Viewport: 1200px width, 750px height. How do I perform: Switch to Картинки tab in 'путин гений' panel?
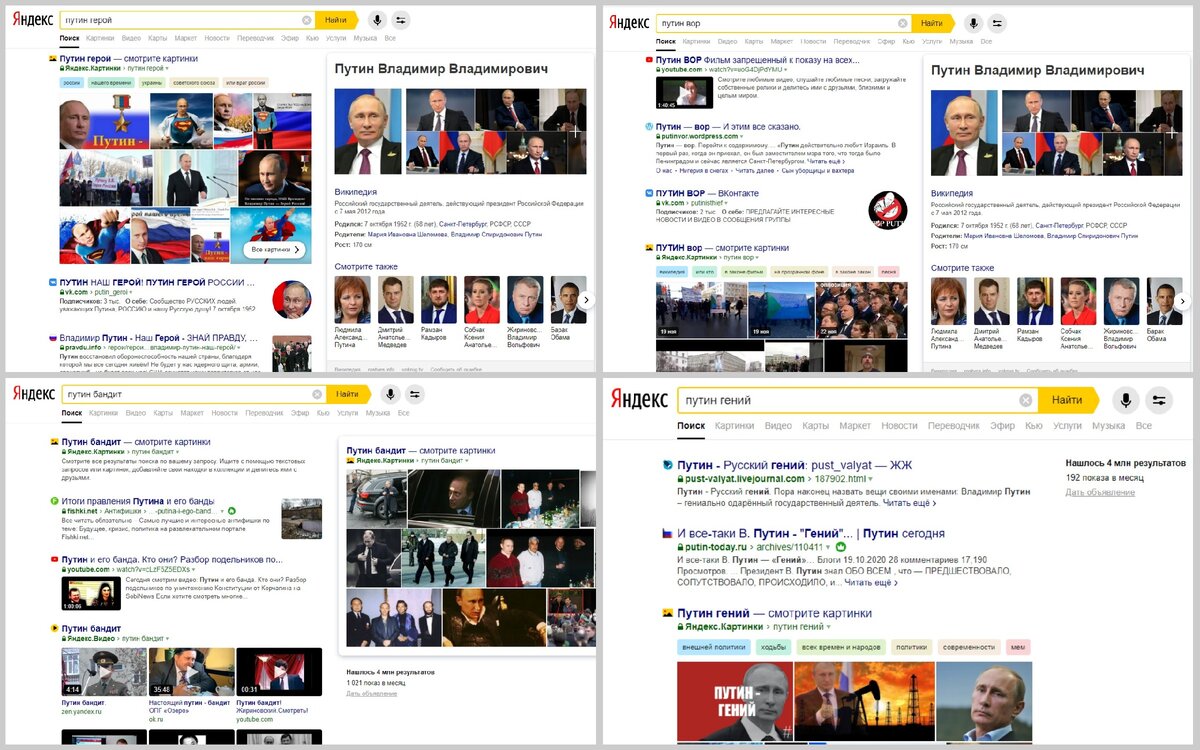coord(735,426)
